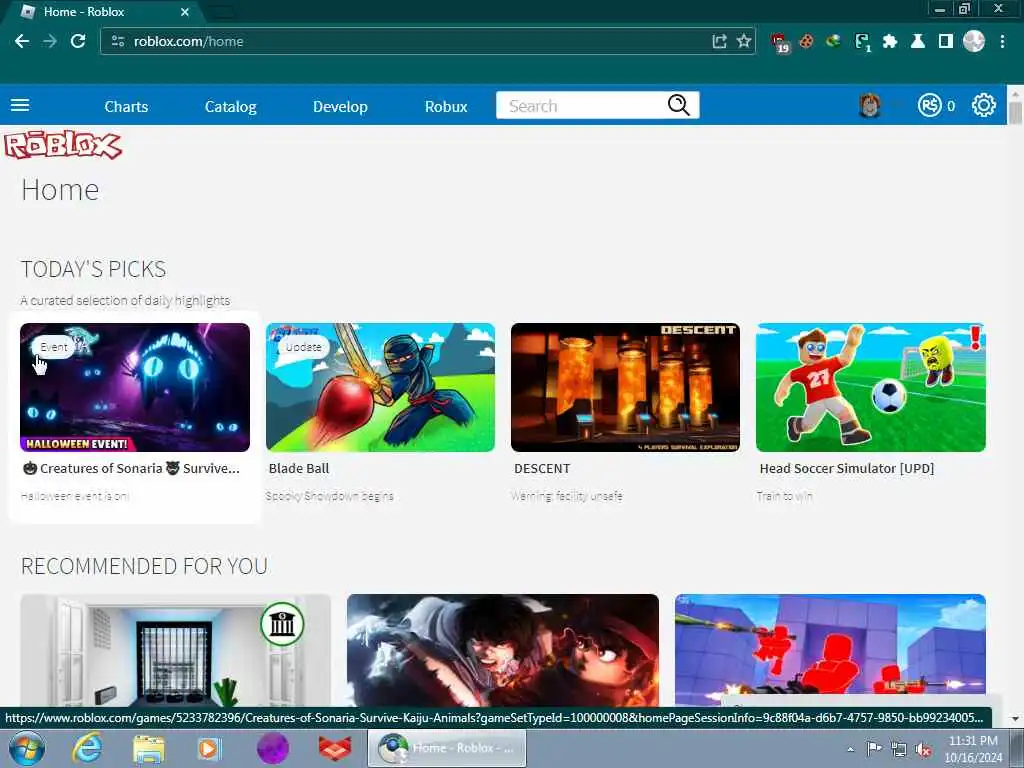Click the red fox taskbar app icon
The image size is (1024, 768).
pyautogui.click(x=334, y=748)
